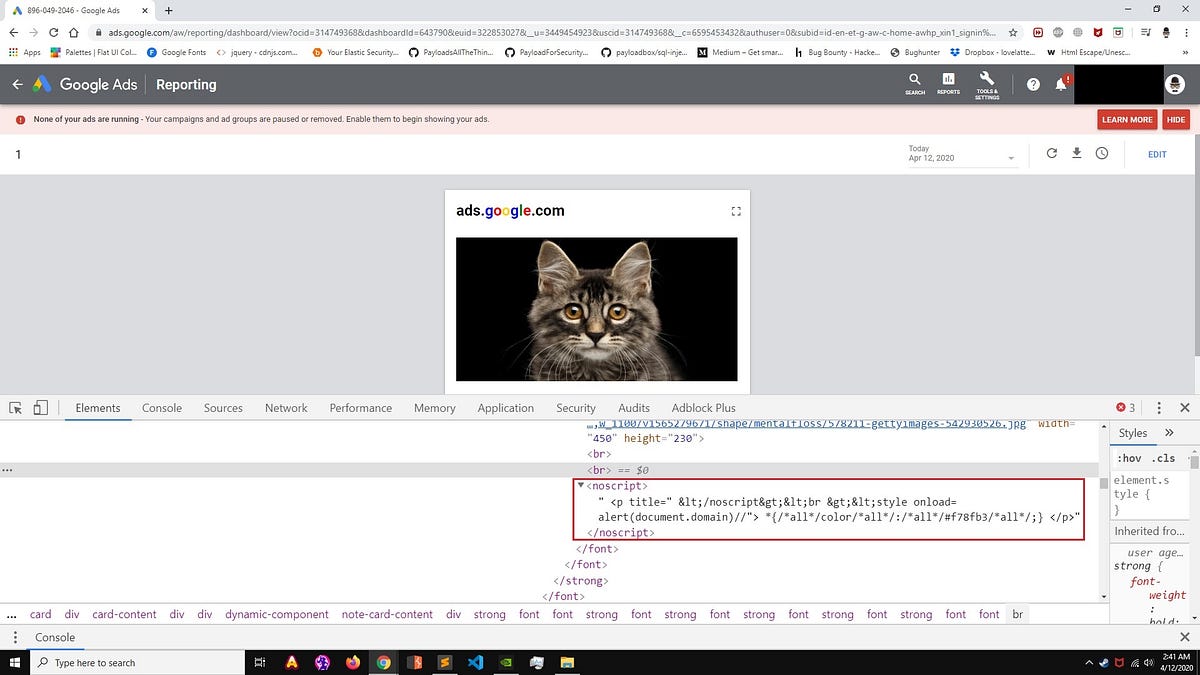Toggle the device toolbar in DevTools
The height and width of the screenshot is (675, 1200).
coord(40,408)
